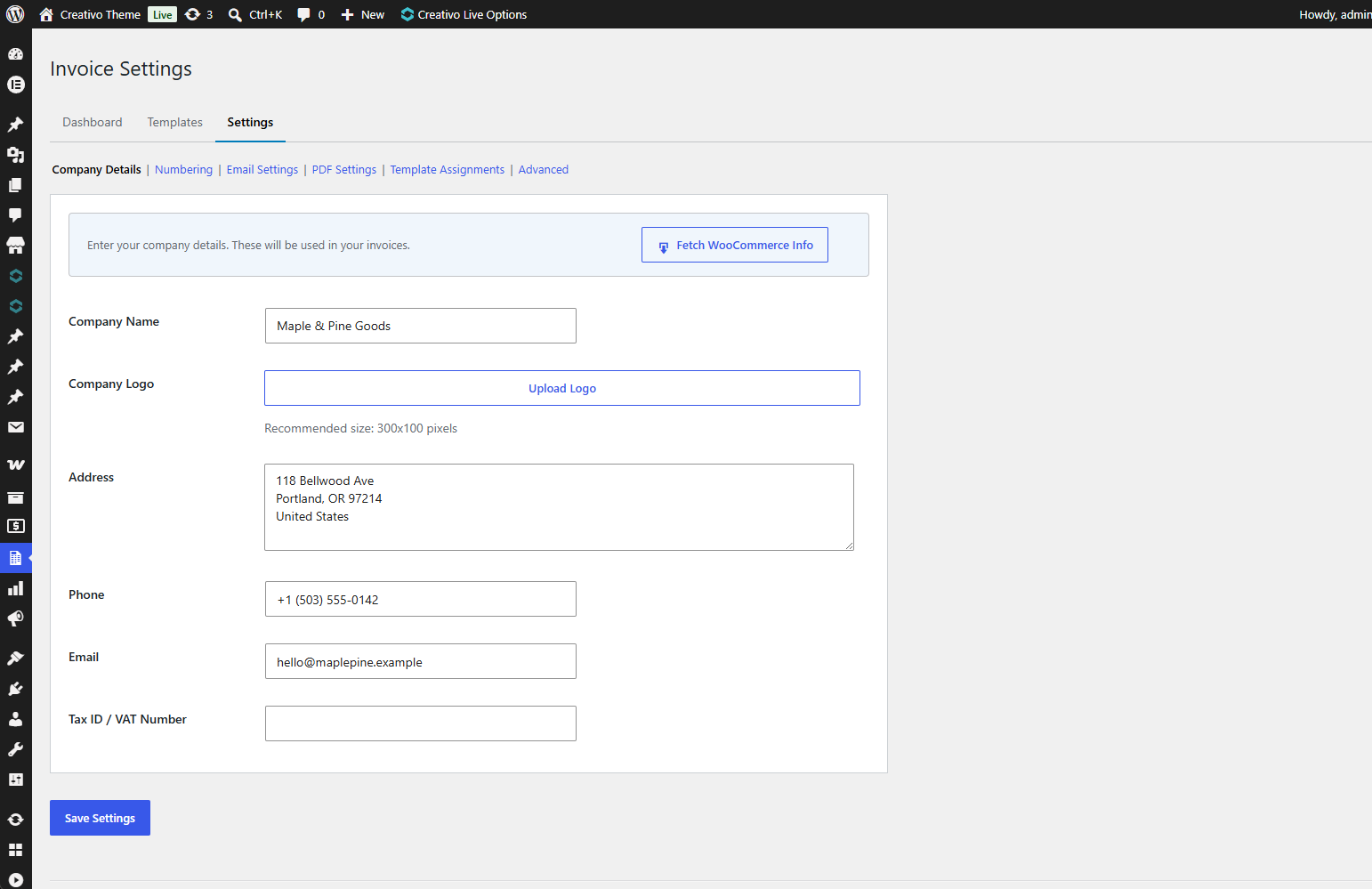This screenshot has height=889, width=1372.
Task: Open the WordPress logo menu
Action: [15, 14]
